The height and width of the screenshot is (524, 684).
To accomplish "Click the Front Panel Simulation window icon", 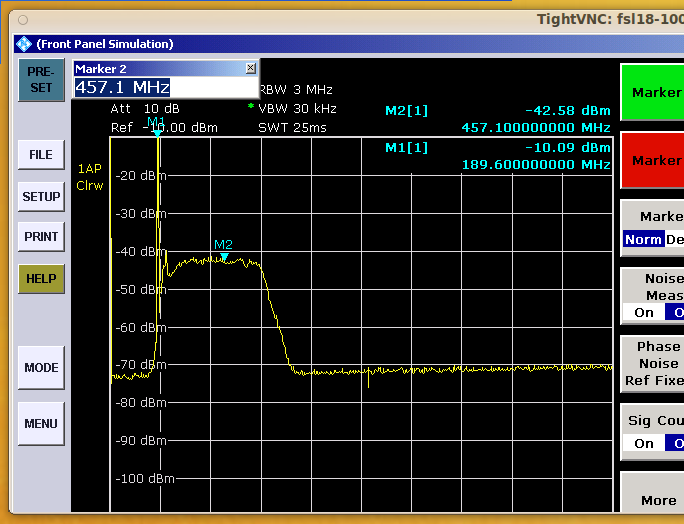I will (24, 44).
